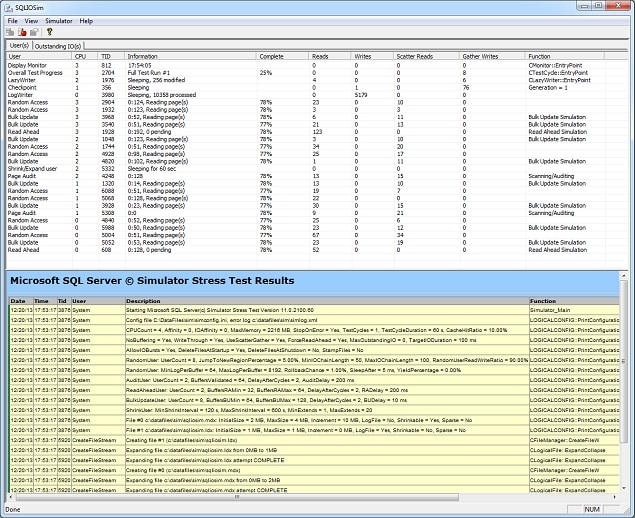Switch to the Outstanding IO(s) tab
This screenshot has height=518, width=635.
58,46
